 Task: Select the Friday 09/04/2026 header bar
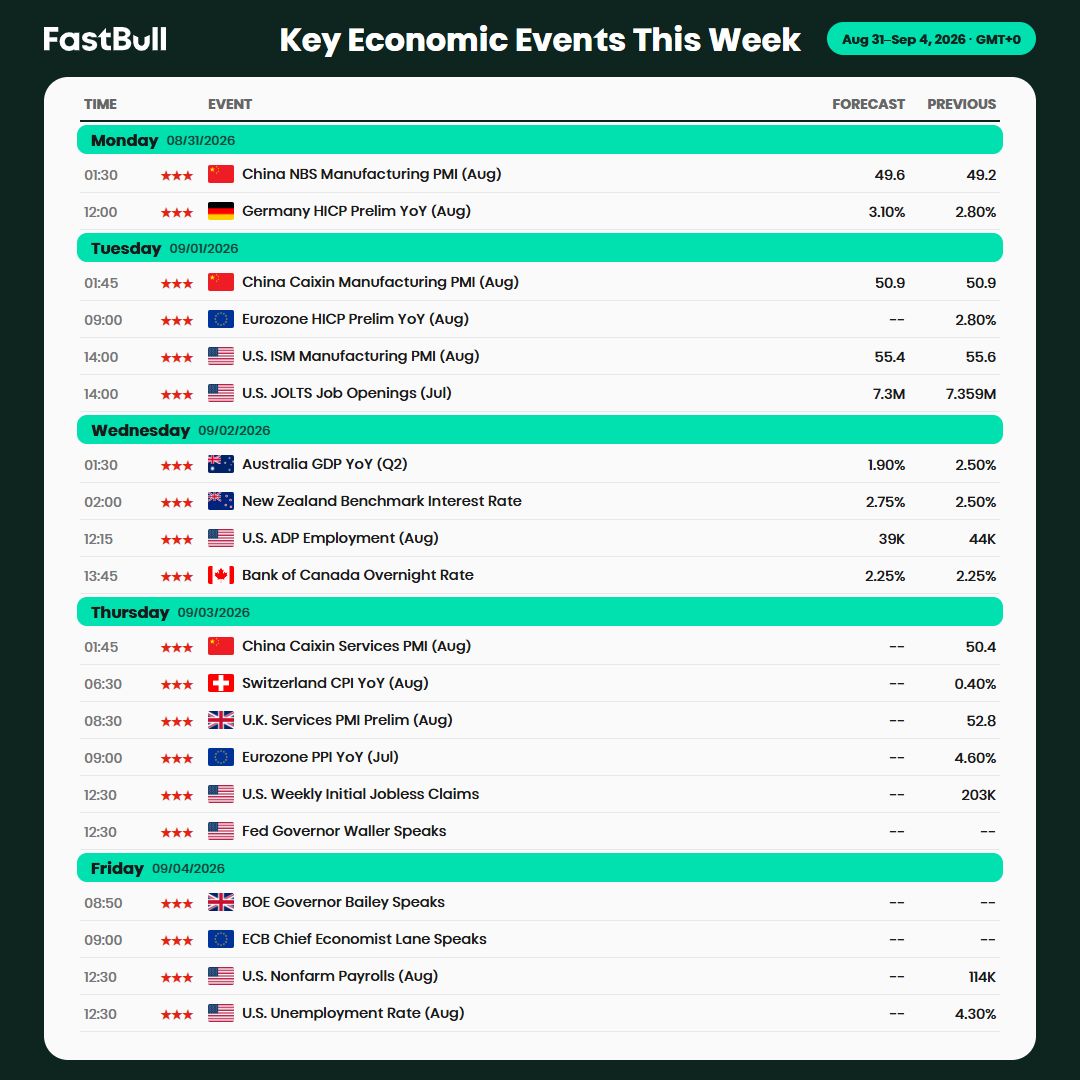click(539, 868)
